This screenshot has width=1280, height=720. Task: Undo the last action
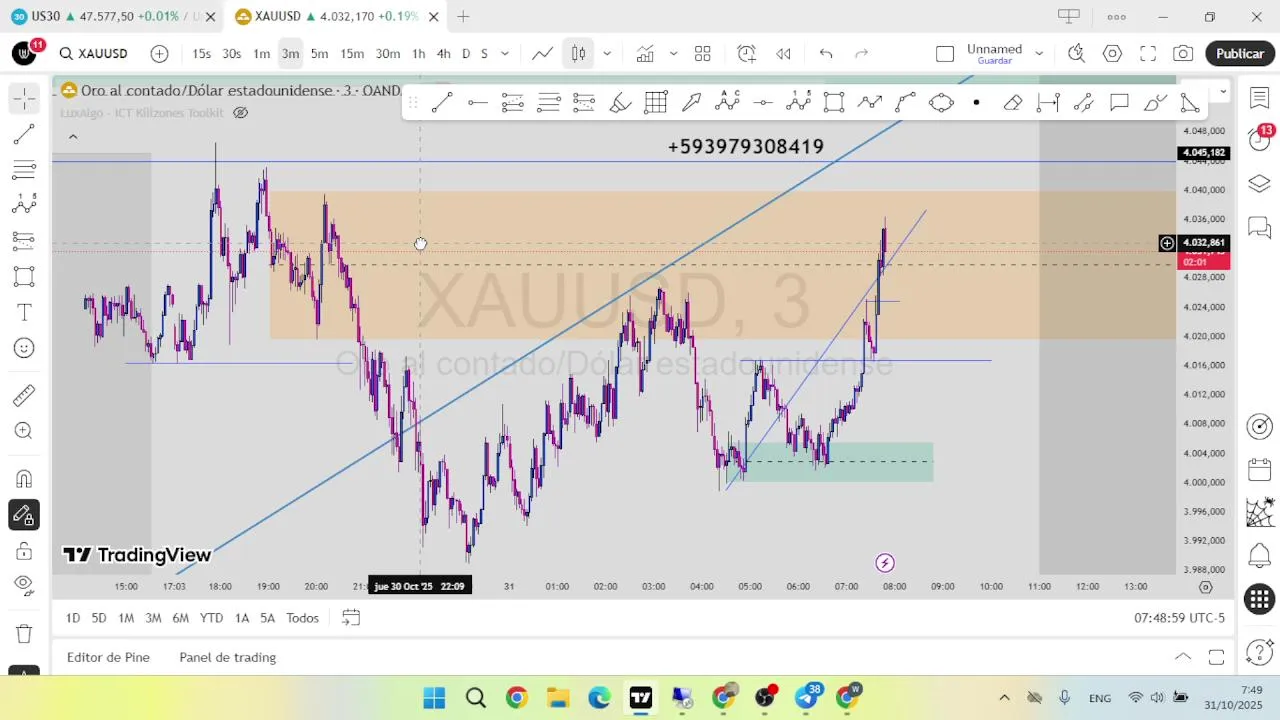pyautogui.click(x=826, y=54)
